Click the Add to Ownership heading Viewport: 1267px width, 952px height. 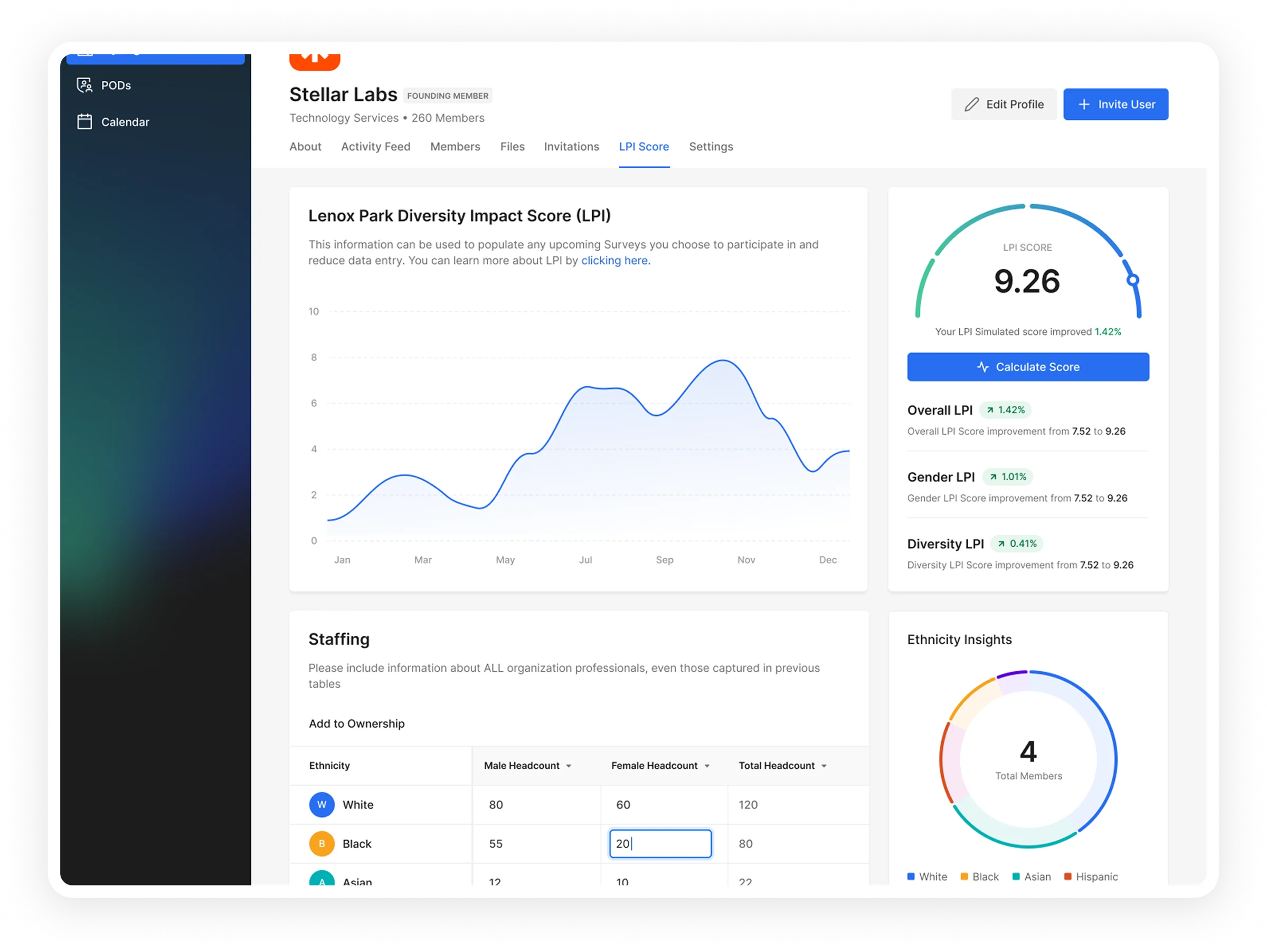click(356, 723)
